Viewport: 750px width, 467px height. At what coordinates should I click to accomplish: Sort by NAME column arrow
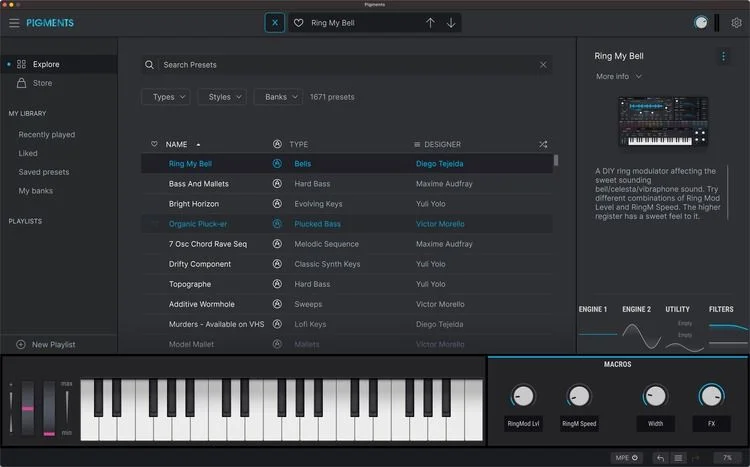tap(199, 145)
